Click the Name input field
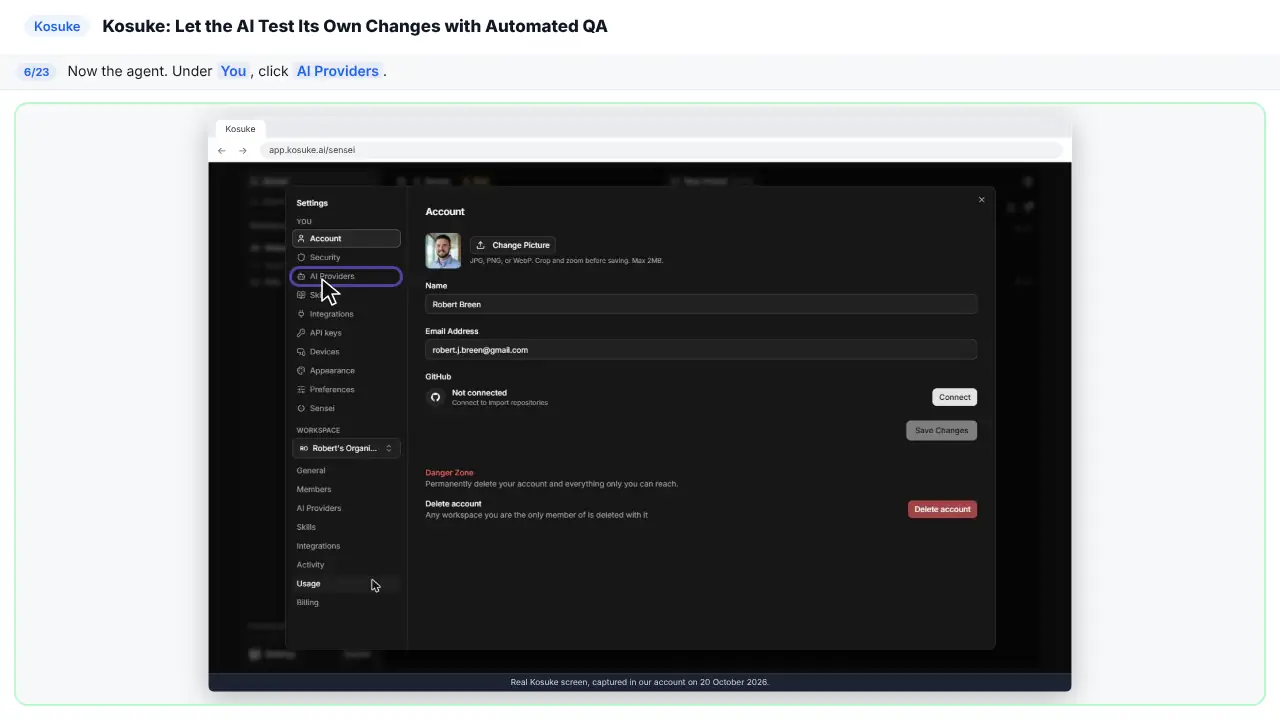 click(701, 304)
